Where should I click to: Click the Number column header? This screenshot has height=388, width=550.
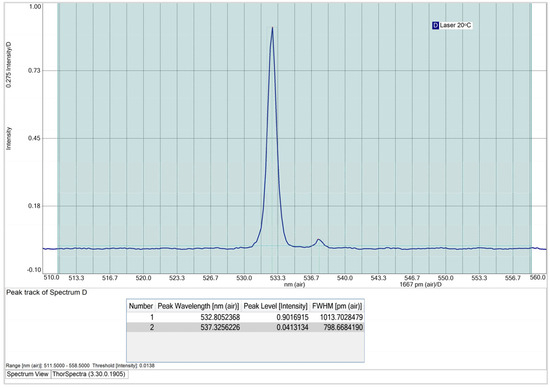(x=141, y=306)
